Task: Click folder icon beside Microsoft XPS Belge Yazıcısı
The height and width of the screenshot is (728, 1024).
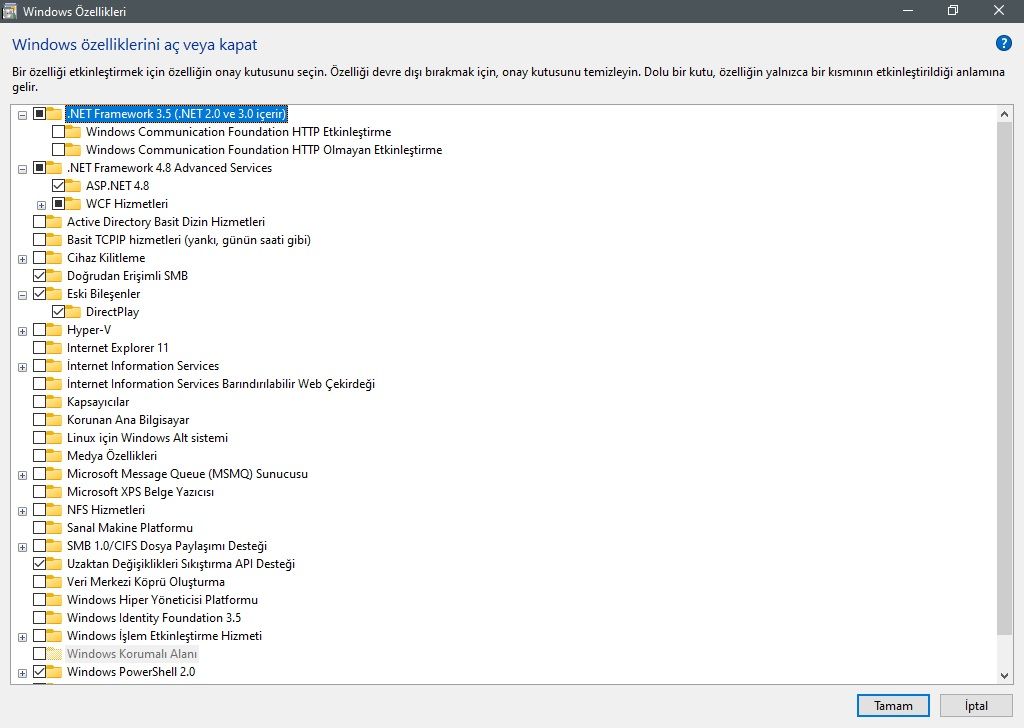Action: tap(54, 492)
